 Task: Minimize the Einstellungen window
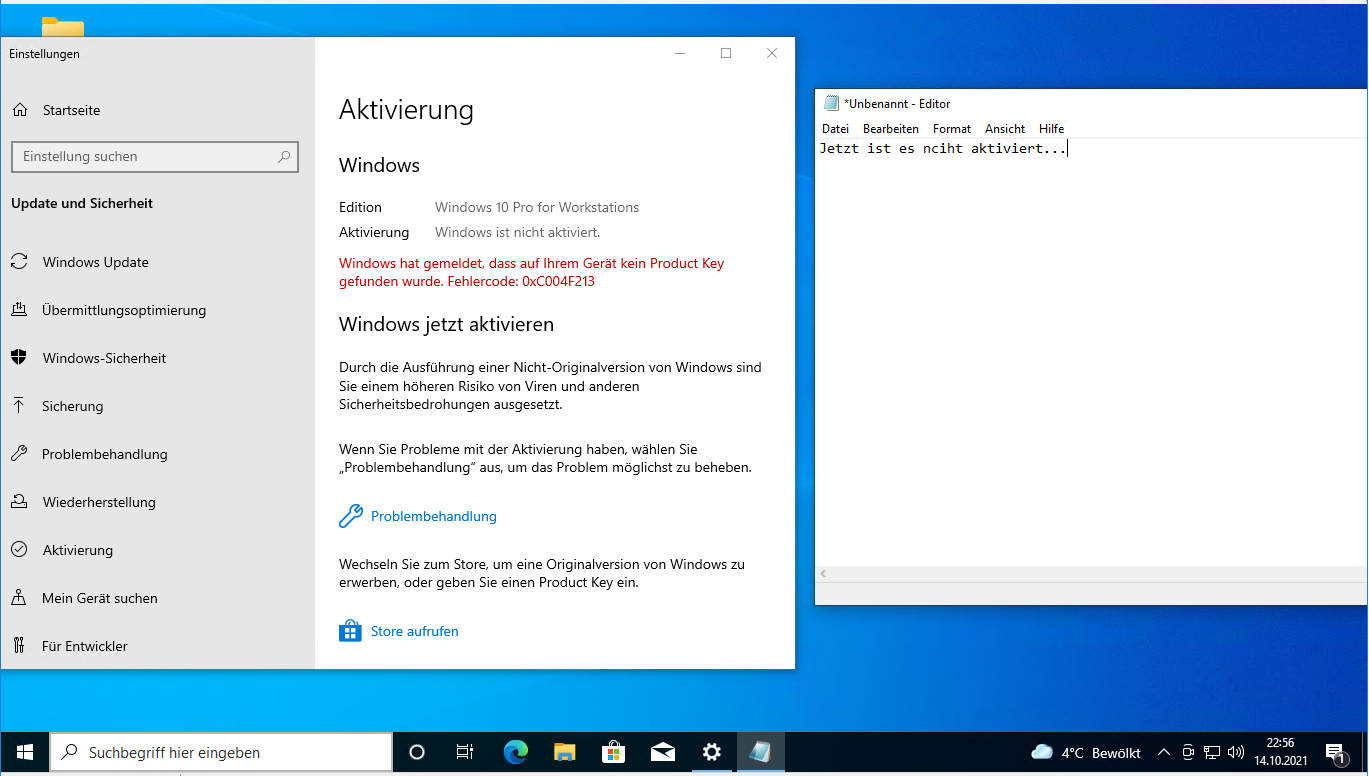coord(680,54)
